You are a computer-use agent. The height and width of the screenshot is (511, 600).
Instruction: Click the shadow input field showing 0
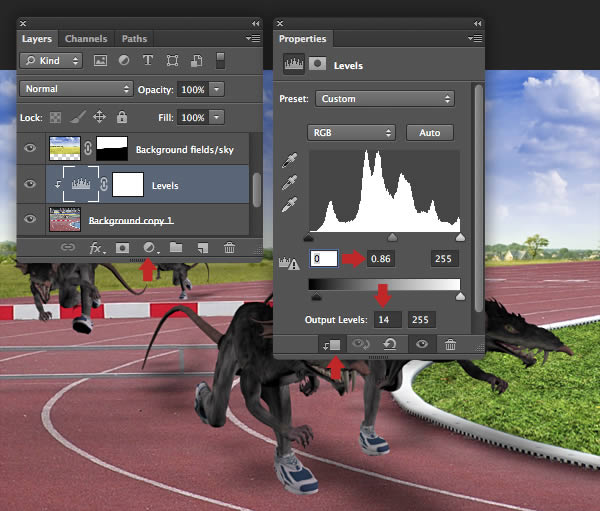[x=324, y=259]
